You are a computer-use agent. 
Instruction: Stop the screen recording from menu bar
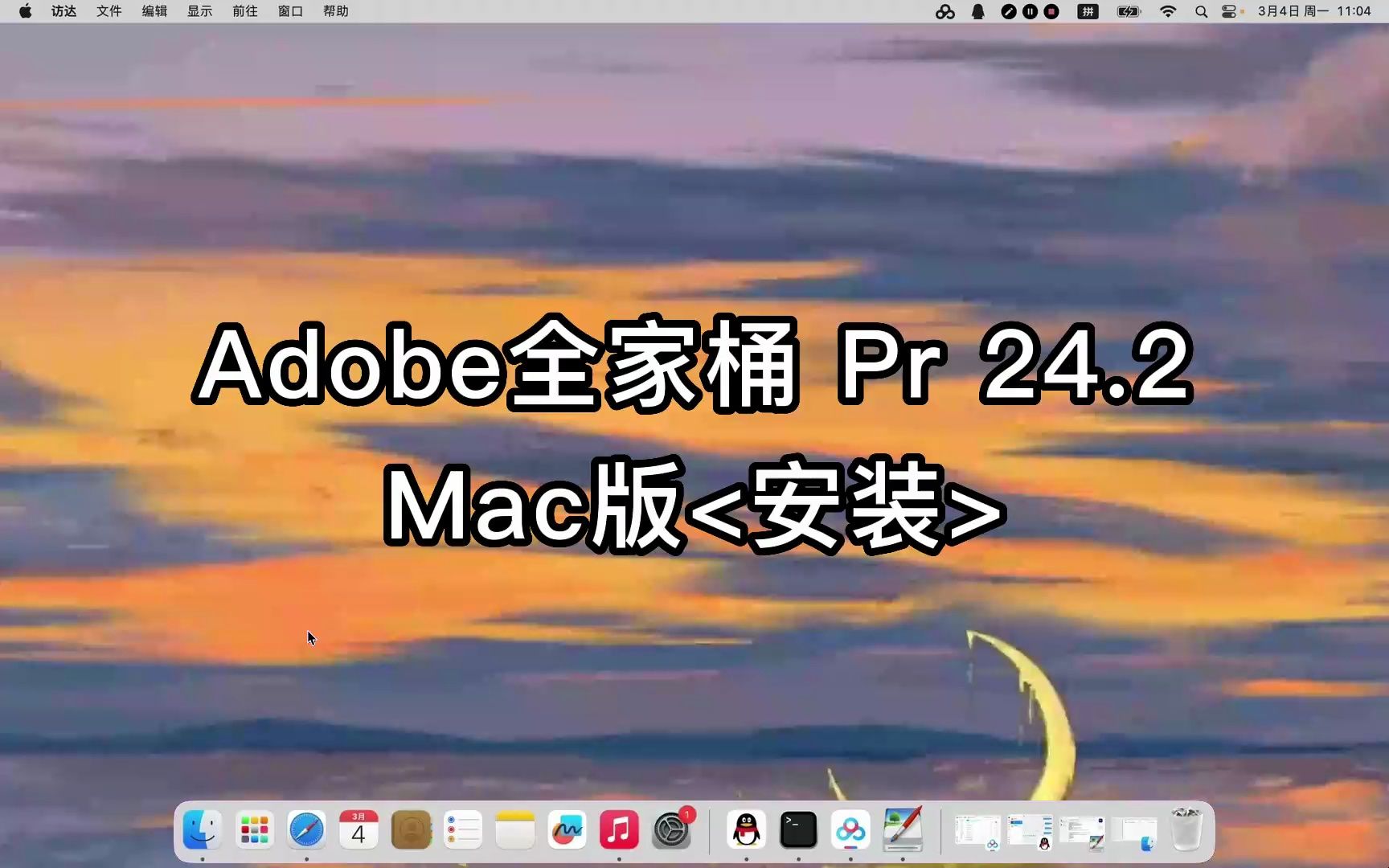(1051, 11)
